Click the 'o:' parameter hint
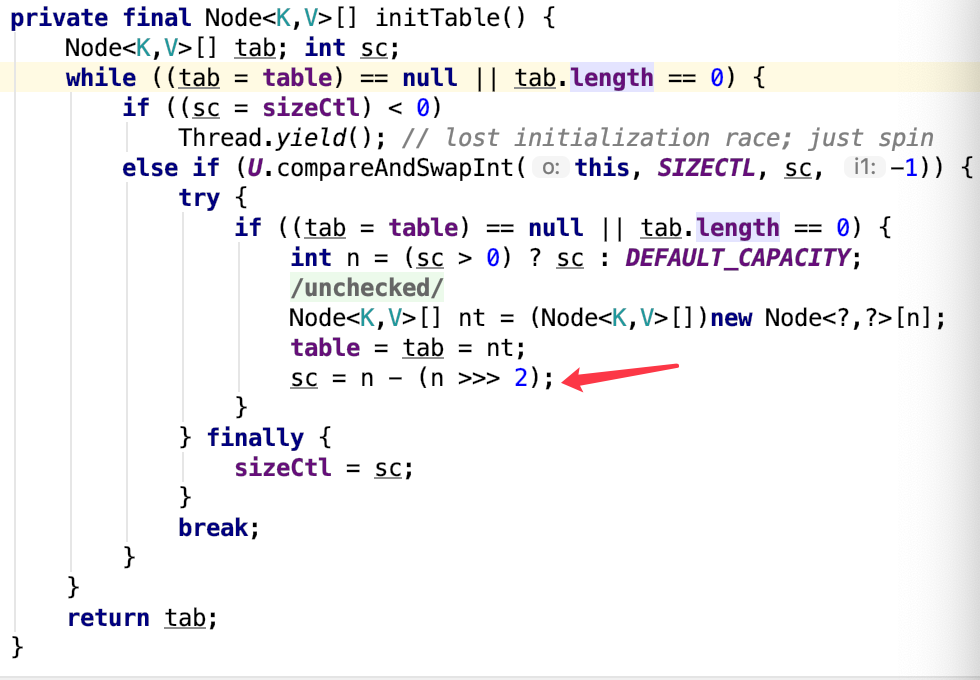The width and height of the screenshot is (980, 680). [x=551, y=168]
